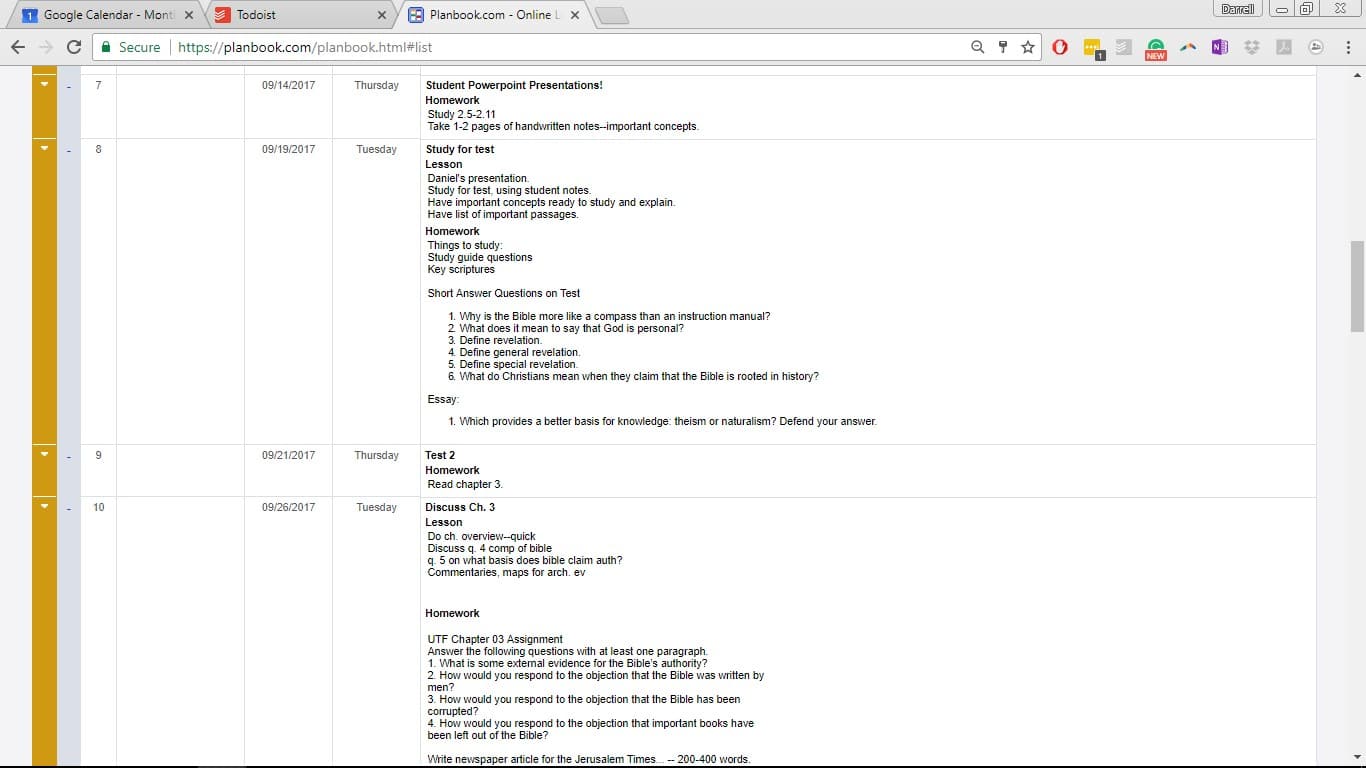
Task: Collapse lesson 10 using its minus sign
Action: (69, 509)
